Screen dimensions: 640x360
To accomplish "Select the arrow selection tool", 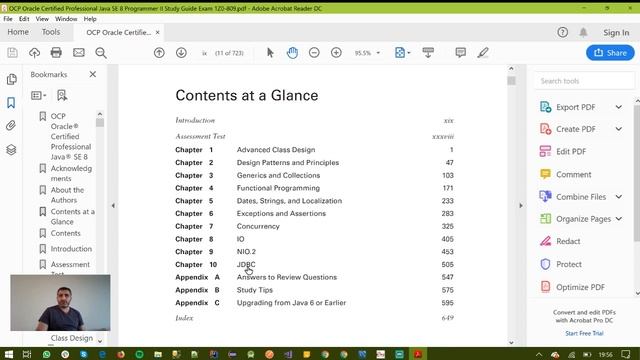I will (270, 53).
